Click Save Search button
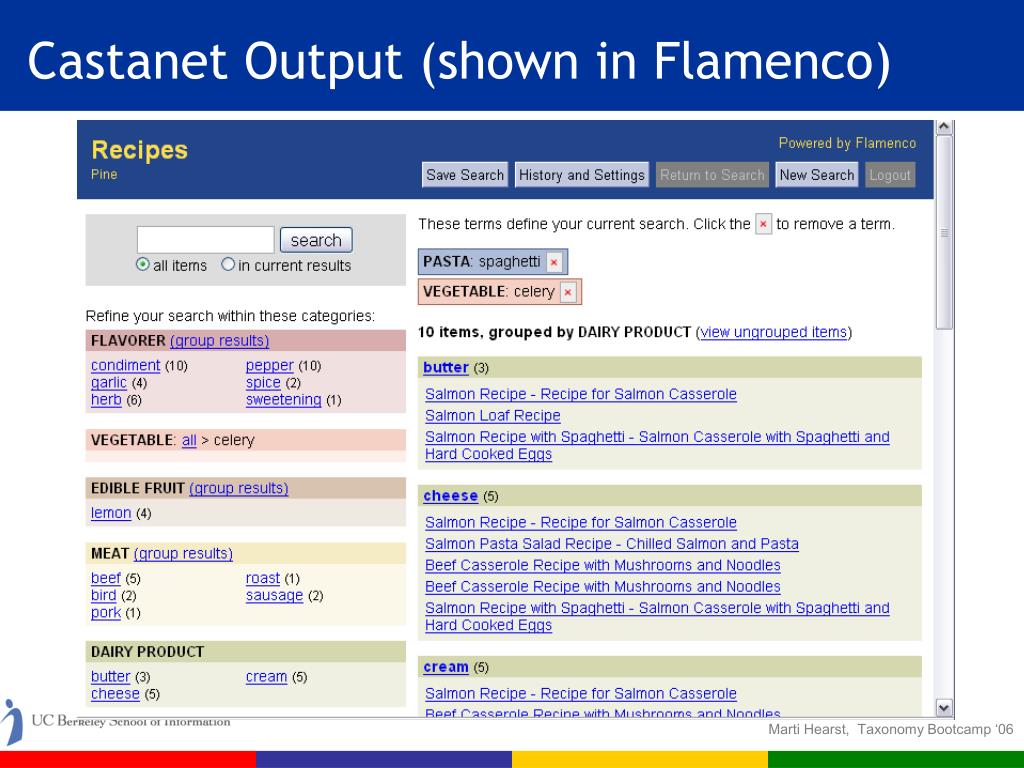 point(465,175)
